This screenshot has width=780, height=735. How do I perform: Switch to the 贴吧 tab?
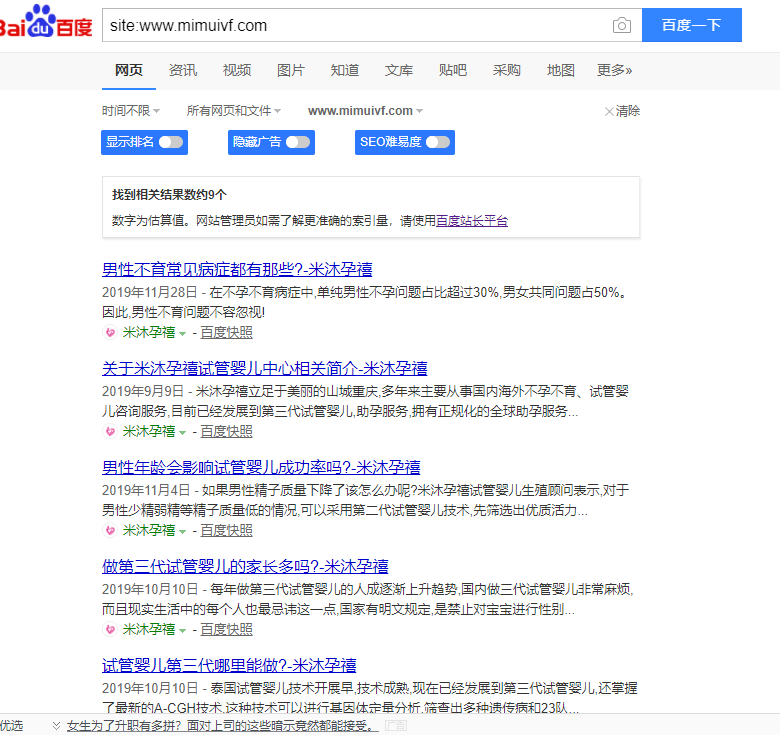(x=453, y=70)
